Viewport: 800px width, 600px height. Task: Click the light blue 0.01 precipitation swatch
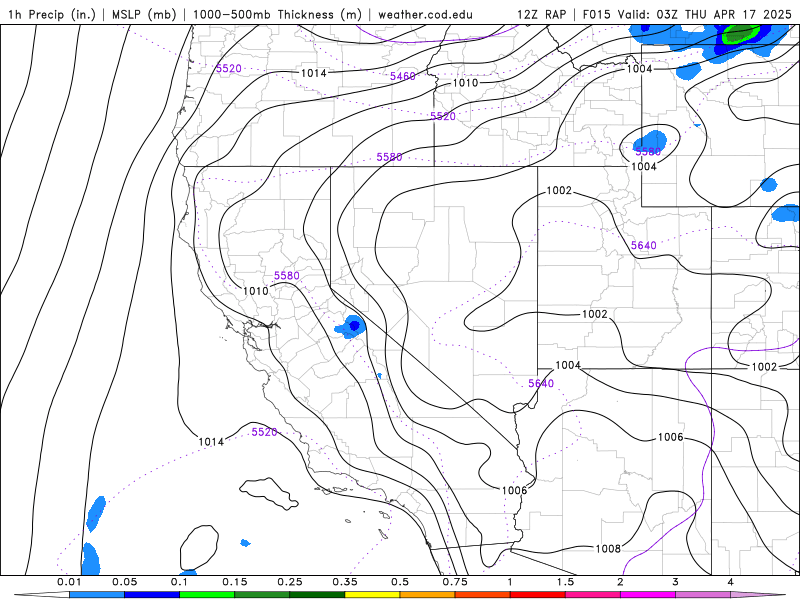click(97, 595)
